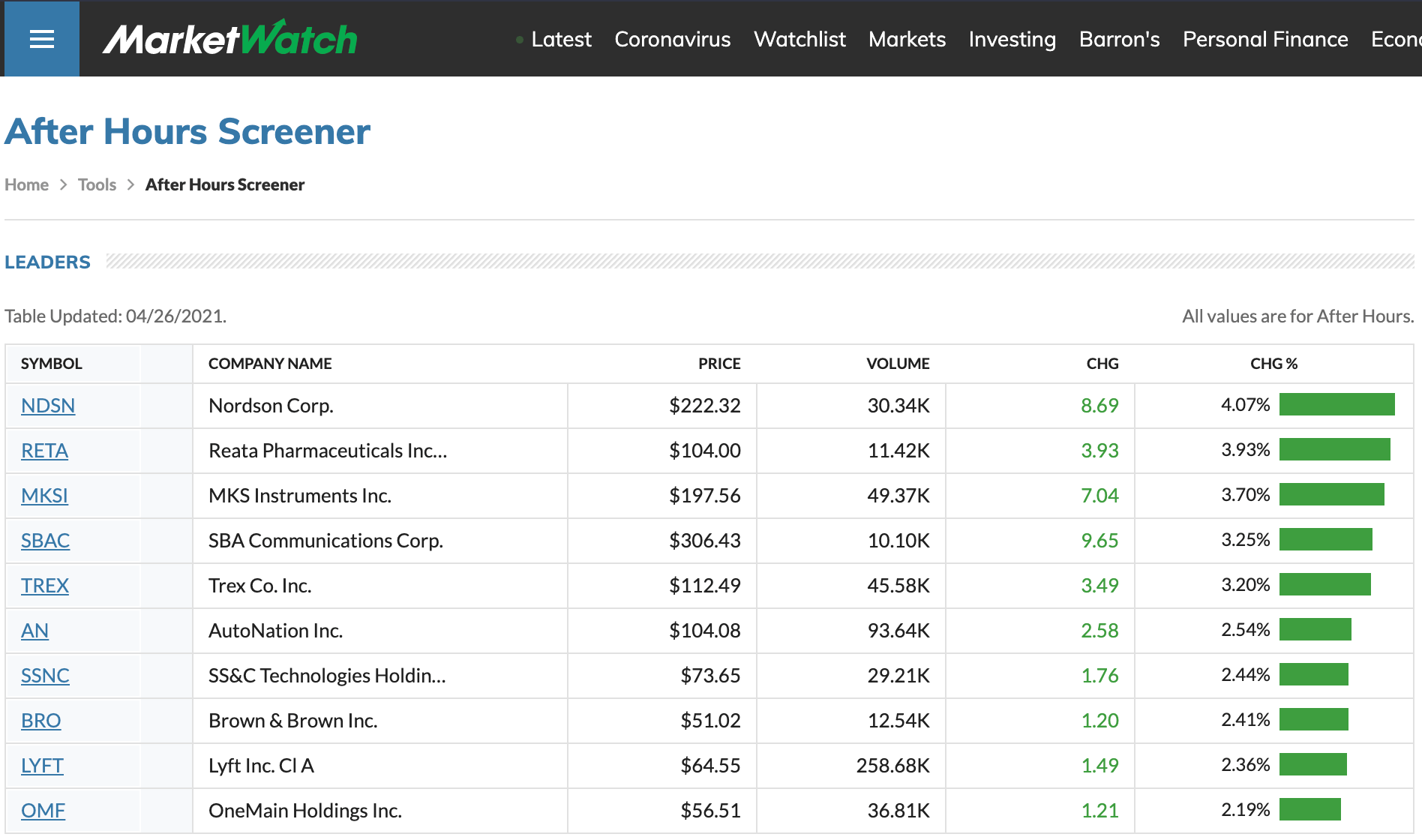
Task: Open the hamburger navigation menu
Action: tap(41, 38)
